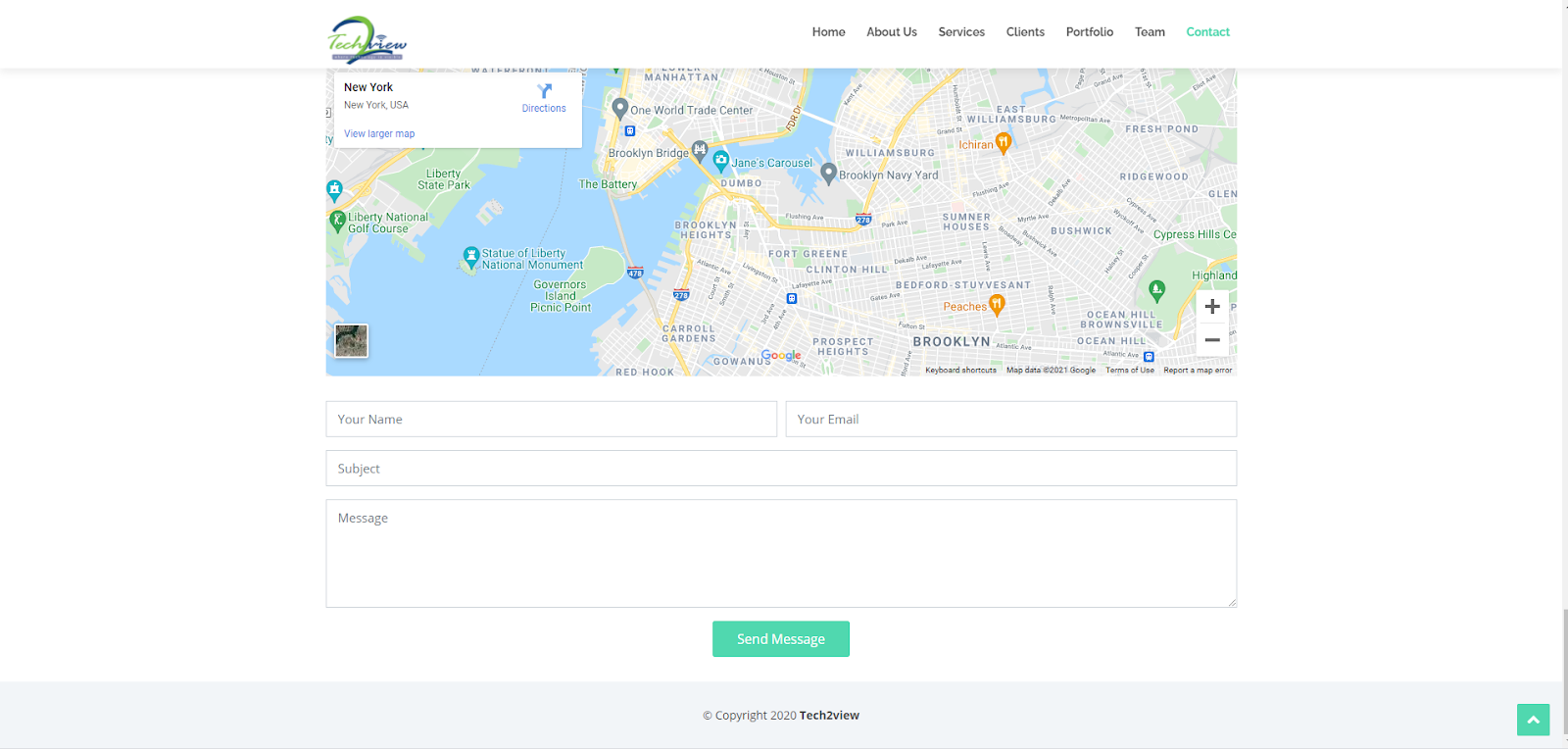Click Ichiran restaurant marker
1568x749 pixels.
pyautogui.click(x=1003, y=144)
